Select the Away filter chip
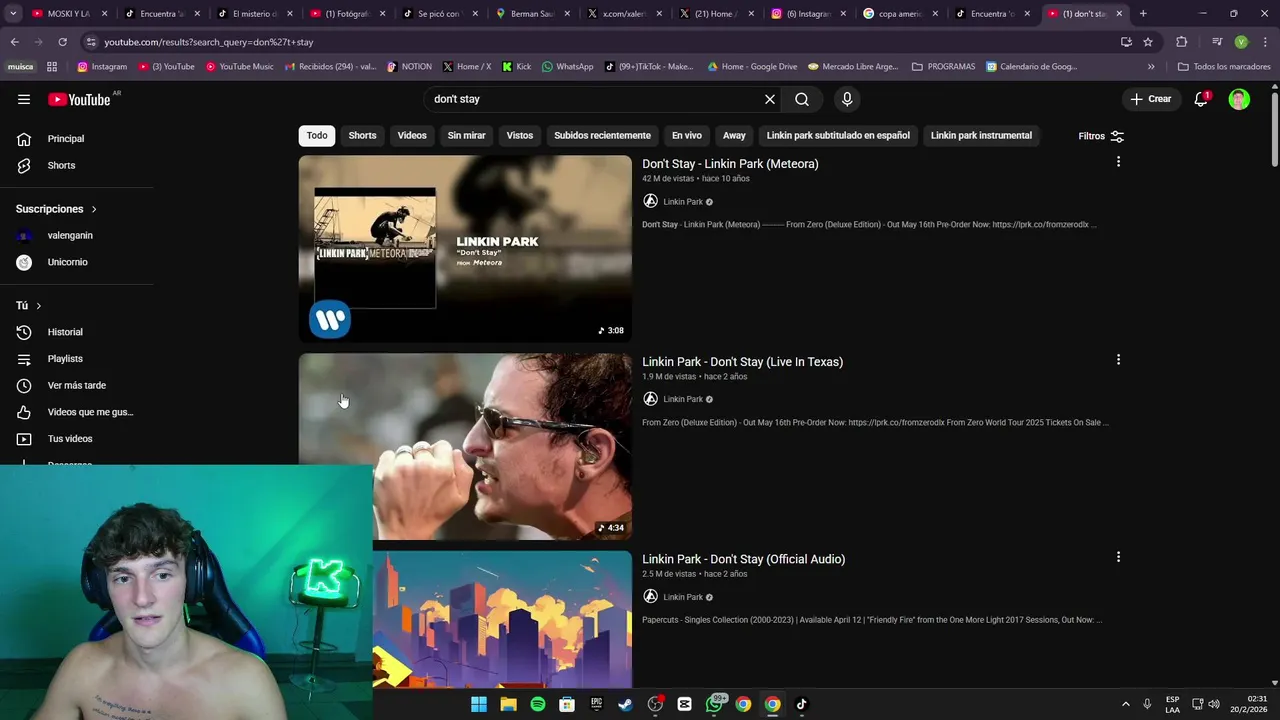 coord(734,136)
